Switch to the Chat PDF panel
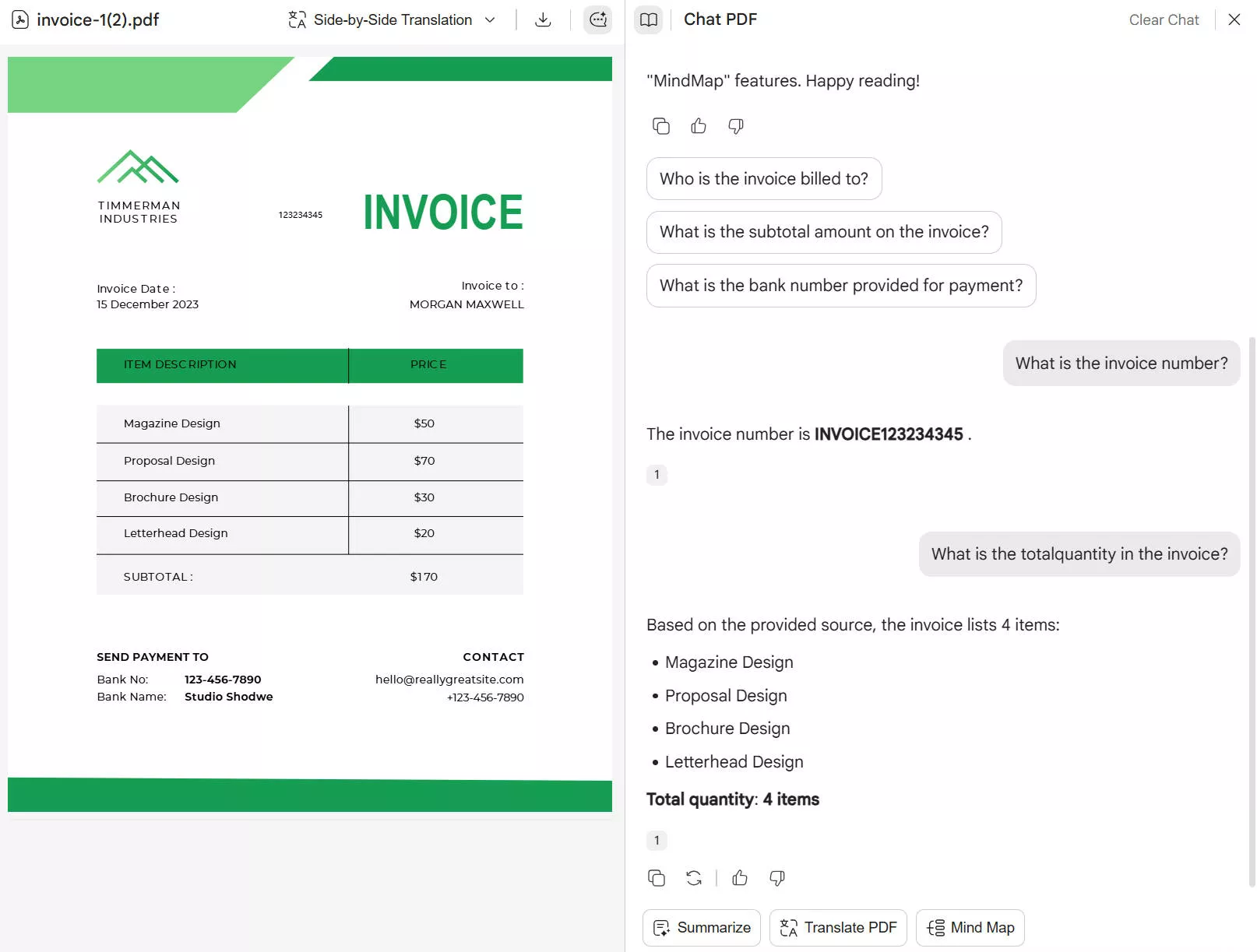Screen dimensions: 1257x952 click(x=720, y=19)
